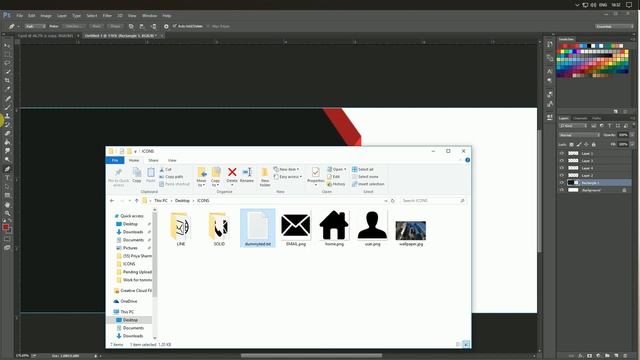
Task: Hide the Layer 3 layer
Action: click(x=562, y=161)
